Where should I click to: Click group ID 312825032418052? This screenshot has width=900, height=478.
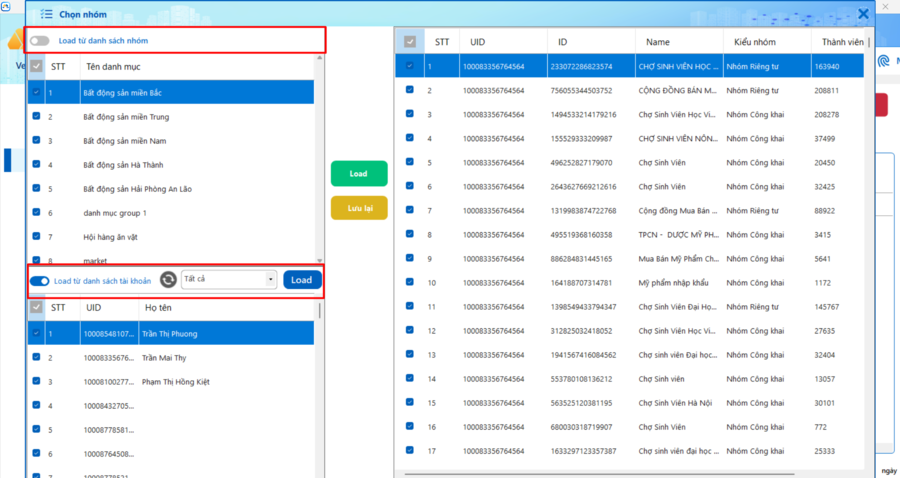tap(581, 331)
